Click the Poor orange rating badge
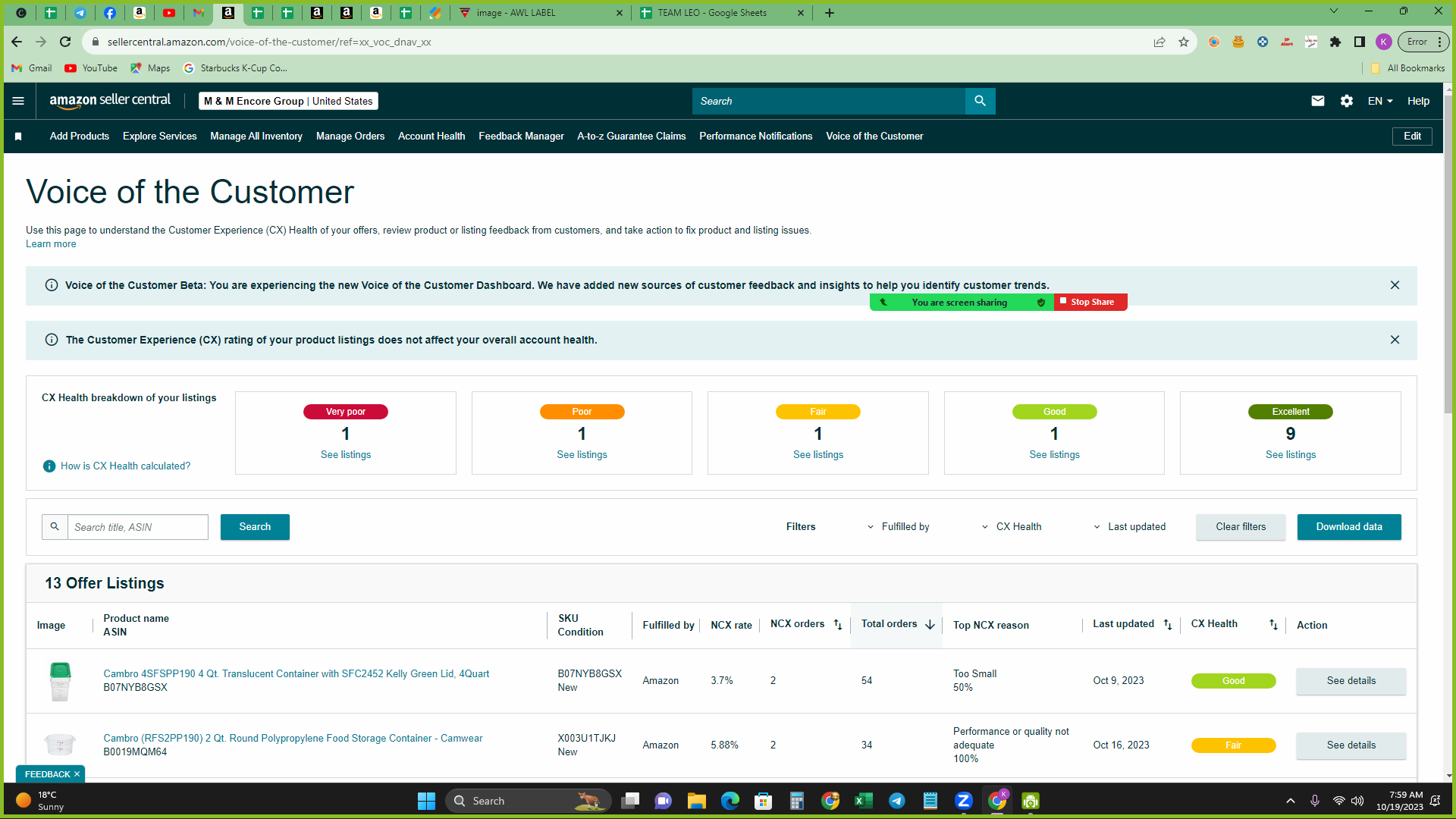Viewport: 1456px width, 819px height. [582, 412]
